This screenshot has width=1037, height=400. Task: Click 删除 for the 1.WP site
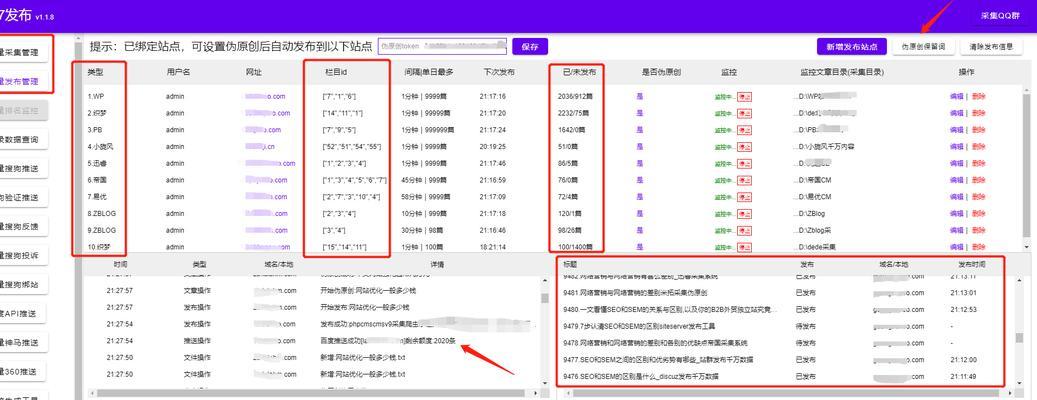979,96
